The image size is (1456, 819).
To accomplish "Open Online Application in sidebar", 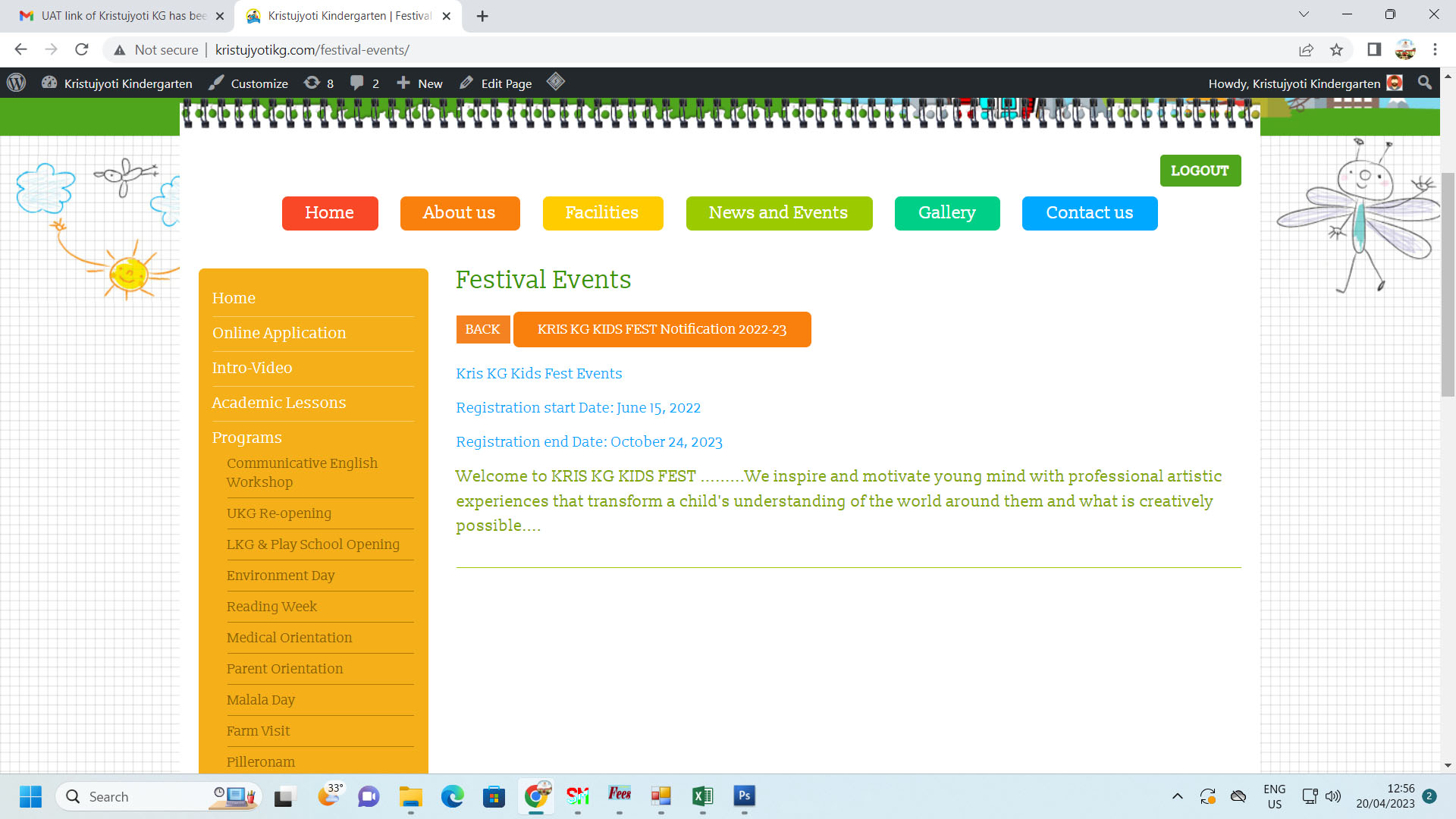I will pos(279,333).
